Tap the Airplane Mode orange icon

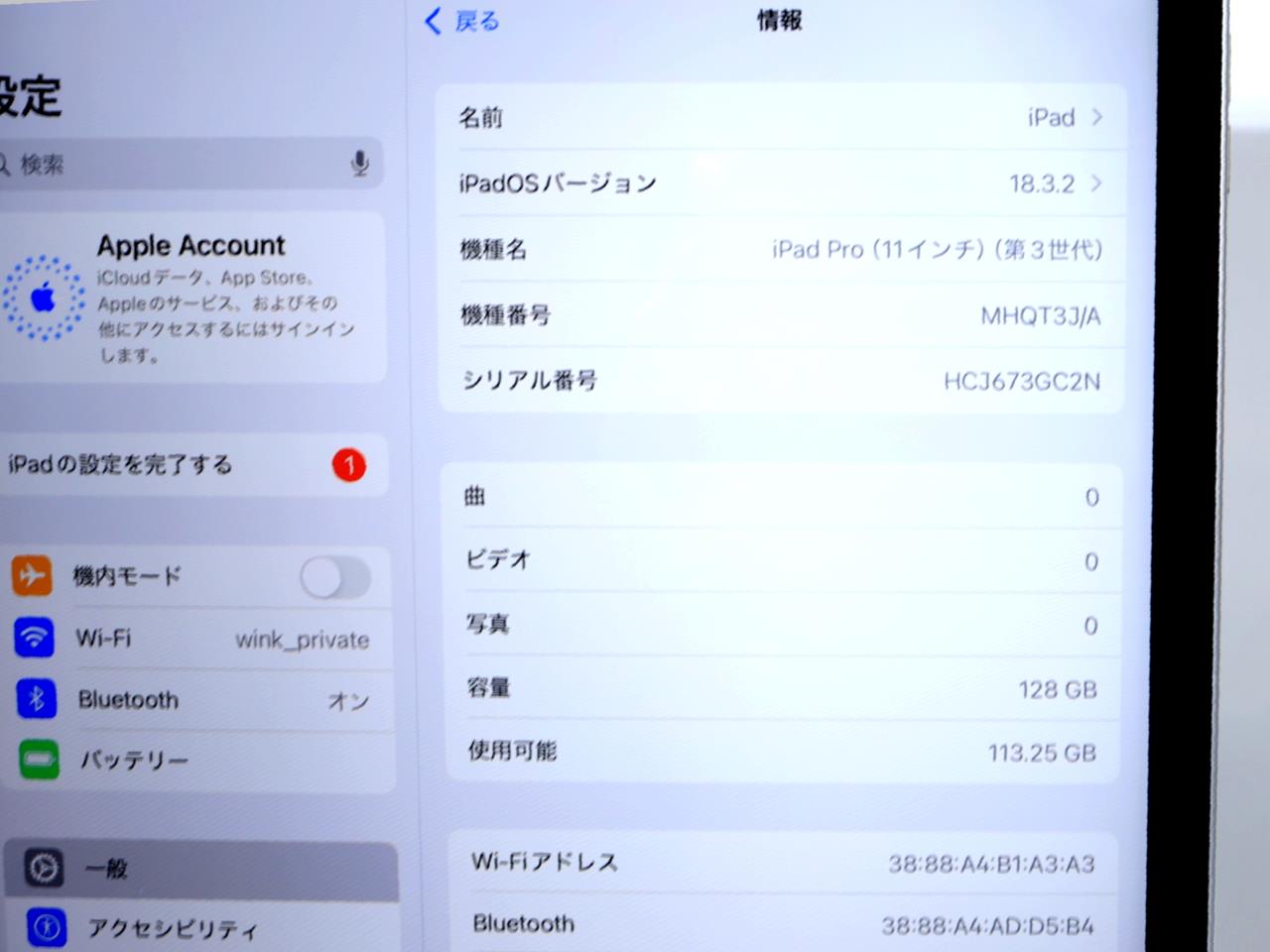tap(32, 575)
